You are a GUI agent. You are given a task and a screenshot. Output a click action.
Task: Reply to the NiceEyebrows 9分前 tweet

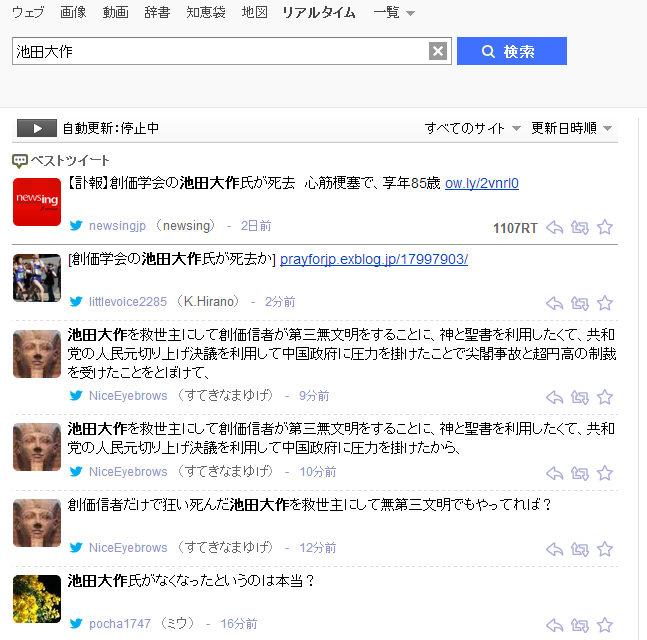[x=555, y=397]
